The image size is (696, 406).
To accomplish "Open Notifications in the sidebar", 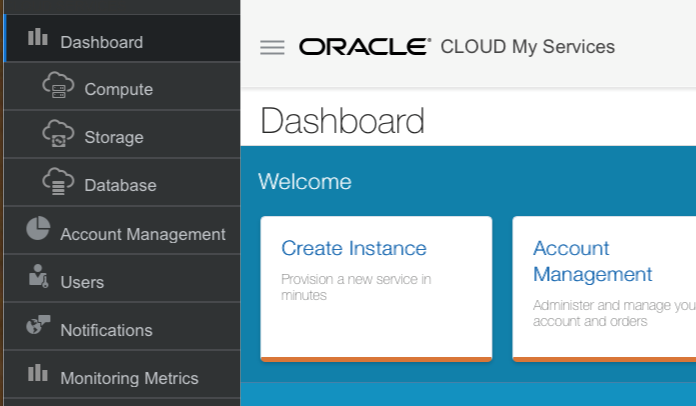I will tap(122, 326).
